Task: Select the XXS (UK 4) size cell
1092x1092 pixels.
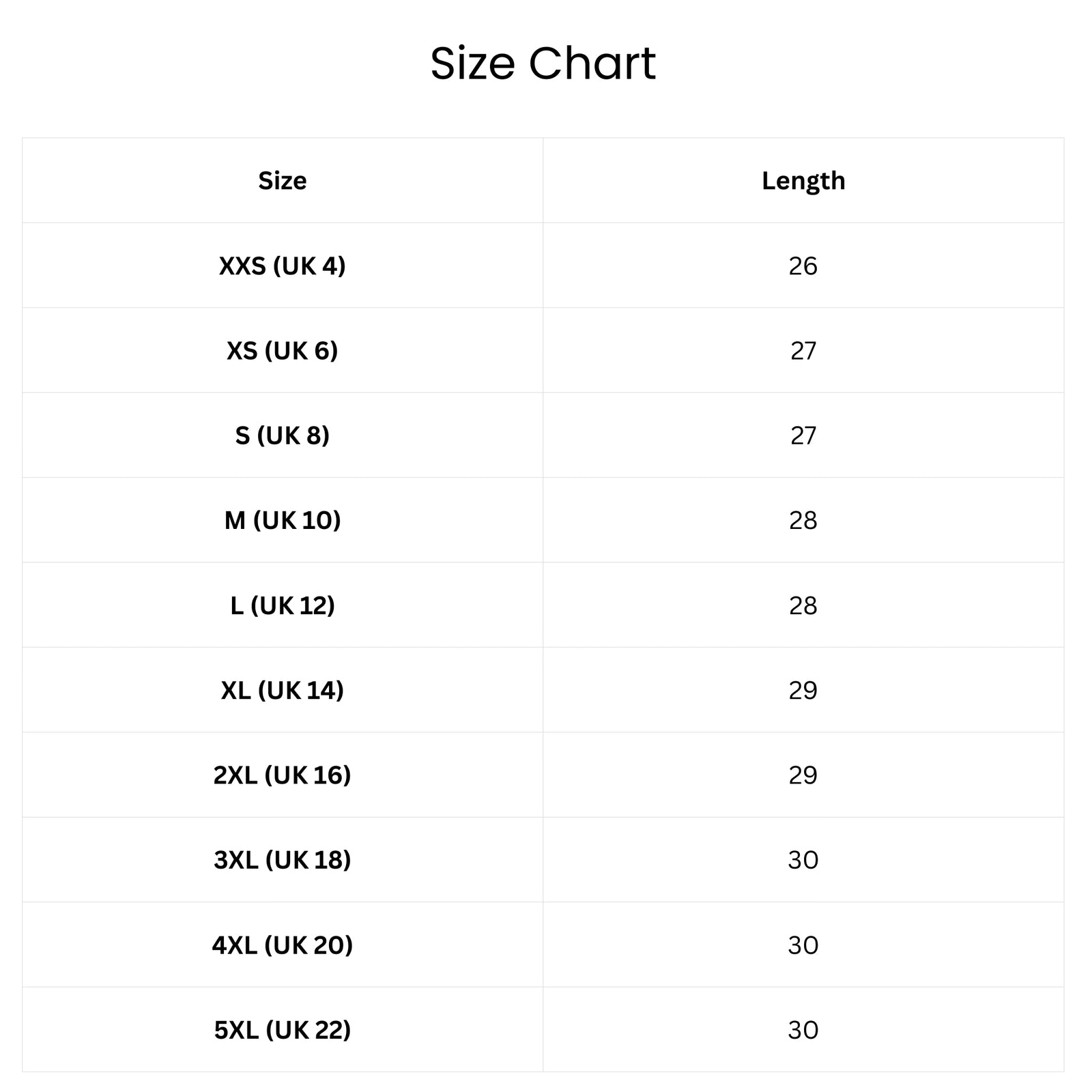Action: pyautogui.click(x=282, y=265)
